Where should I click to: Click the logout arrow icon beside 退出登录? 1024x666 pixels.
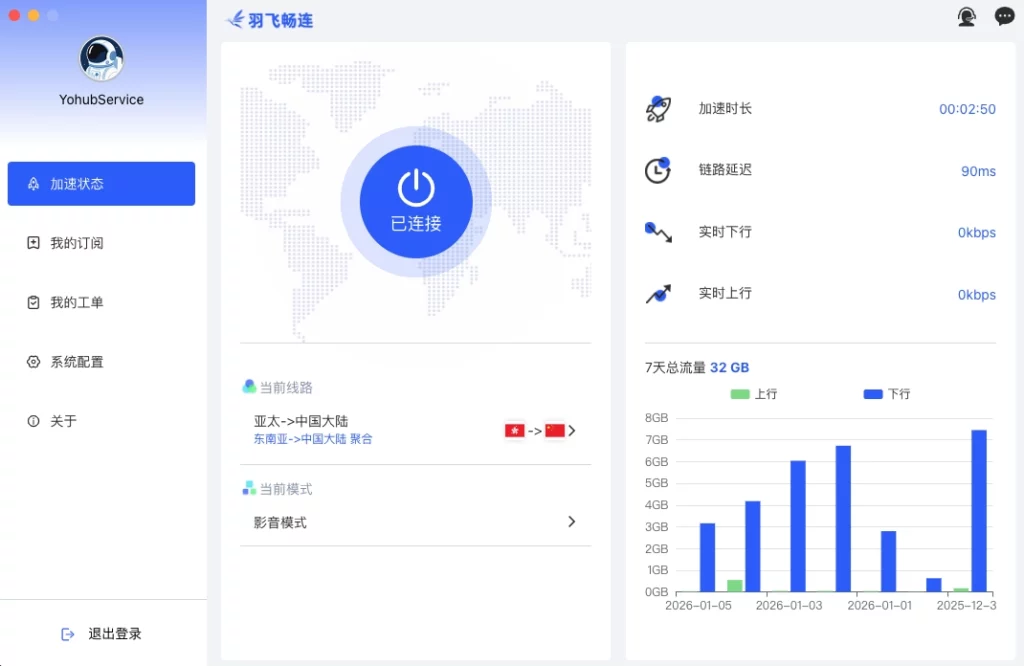[x=68, y=633]
